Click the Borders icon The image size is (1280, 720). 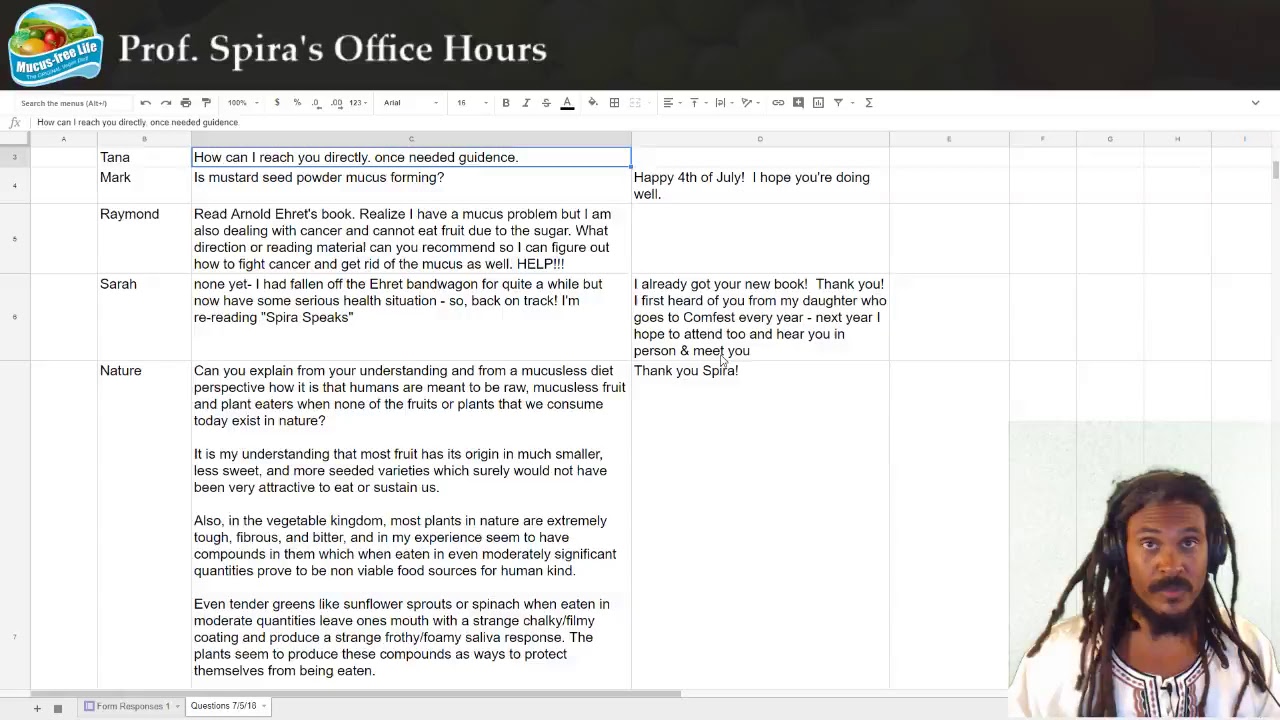click(x=614, y=103)
